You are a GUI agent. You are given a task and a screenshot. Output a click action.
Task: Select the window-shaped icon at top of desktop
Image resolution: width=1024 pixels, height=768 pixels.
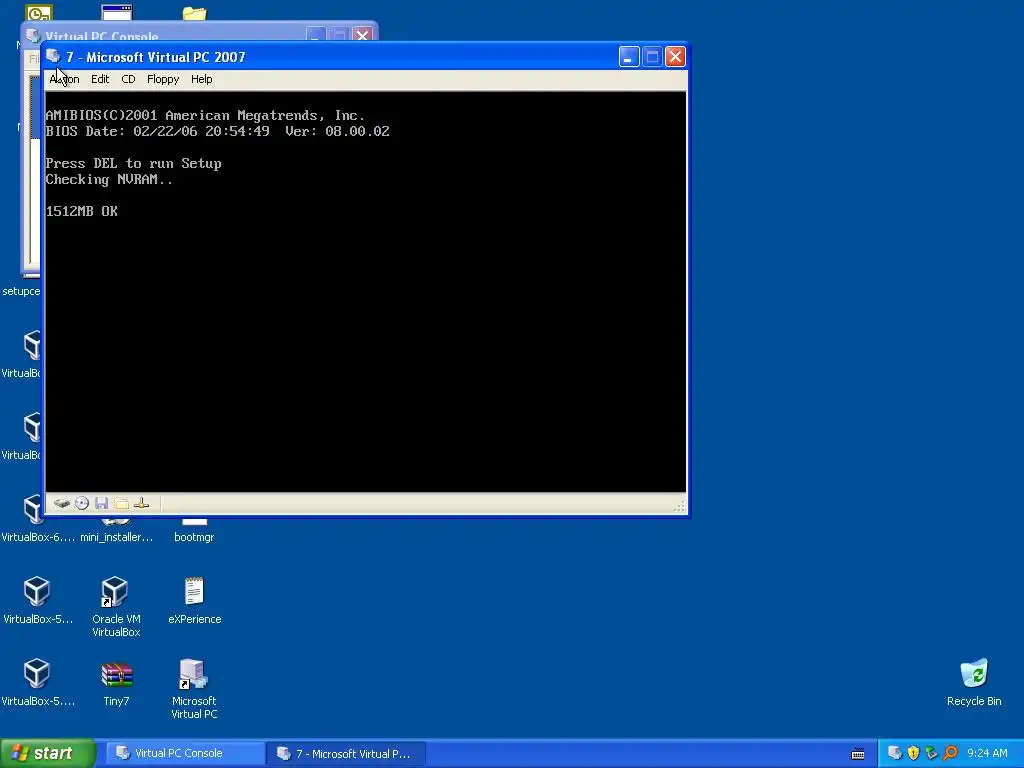(118, 12)
